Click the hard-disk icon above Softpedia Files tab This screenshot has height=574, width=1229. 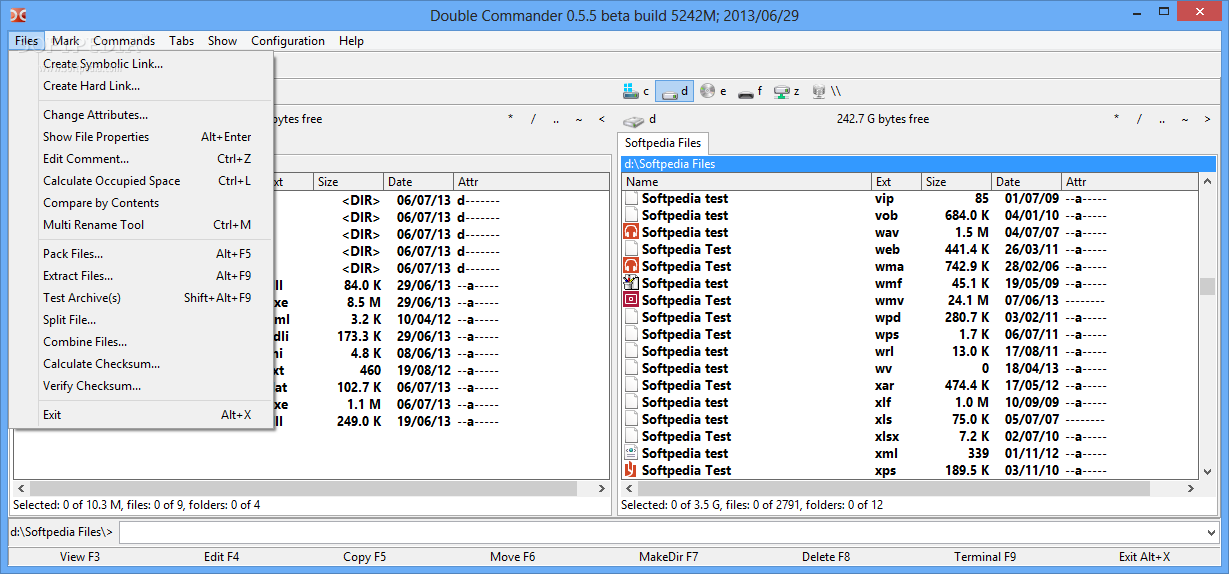[633, 119]
